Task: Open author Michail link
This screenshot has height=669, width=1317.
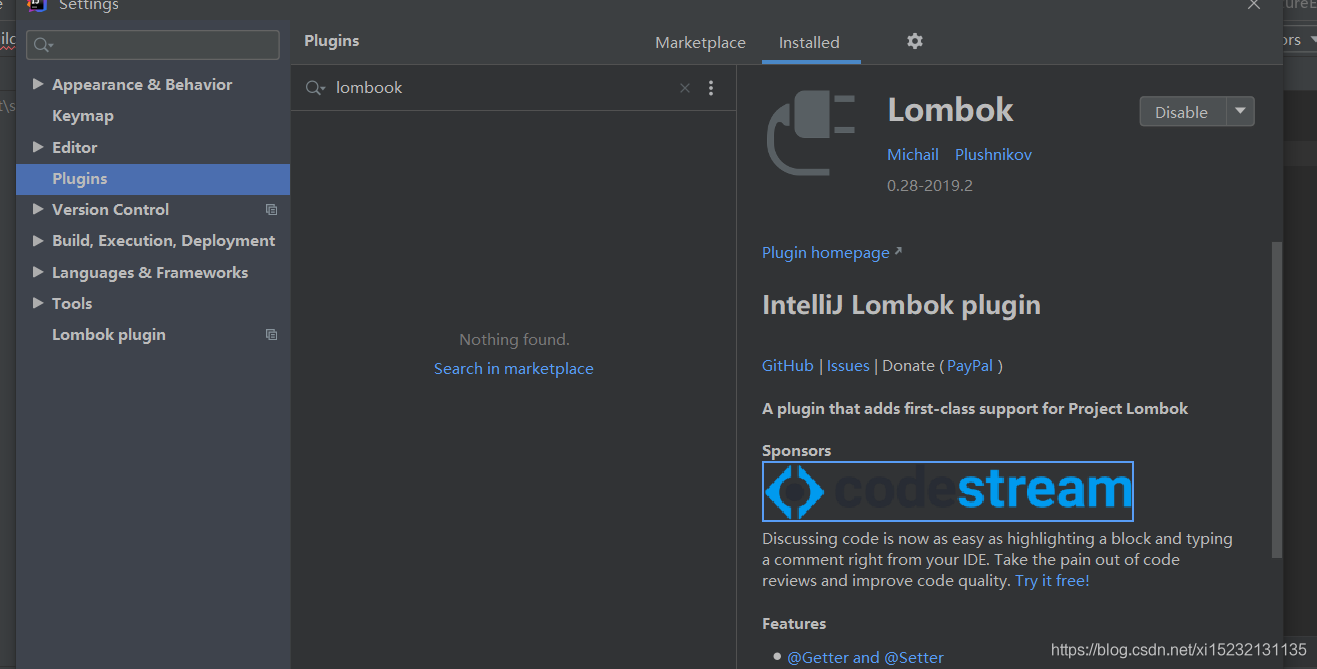Action: pos(913,154)
